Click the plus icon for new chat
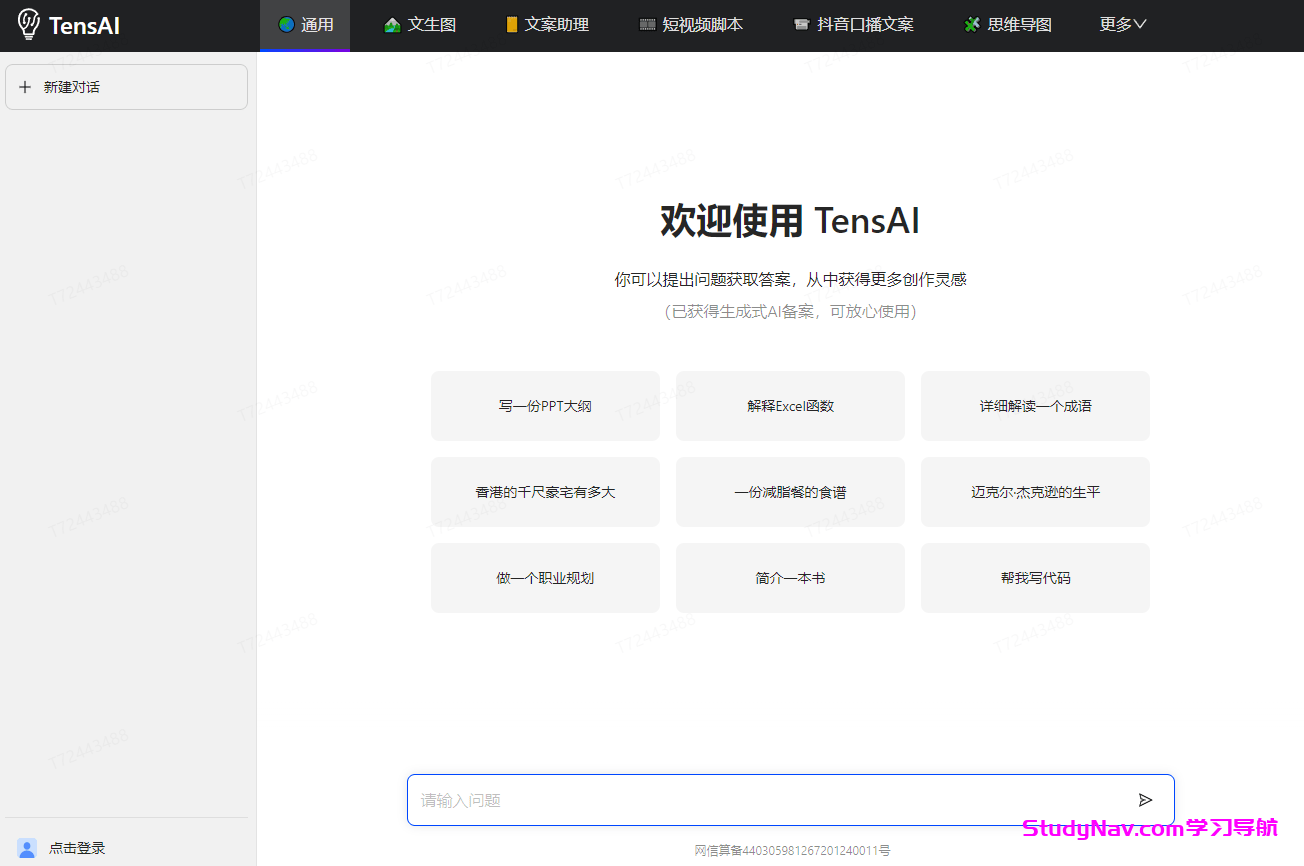Screen dimensions: 1304x866 [x=25, y=87]
